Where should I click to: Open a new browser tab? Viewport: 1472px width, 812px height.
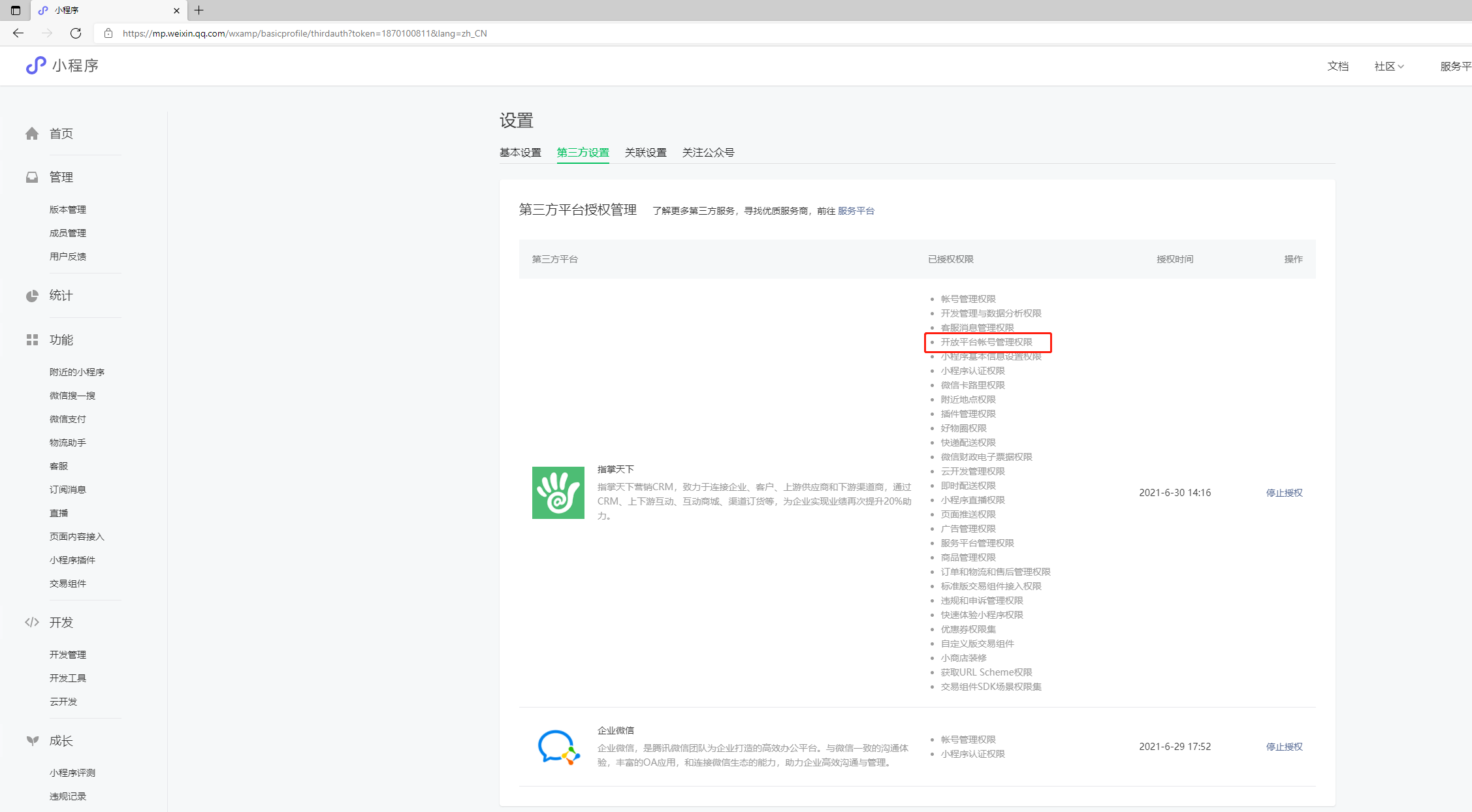pyautogui.click(x=199, y=10)
